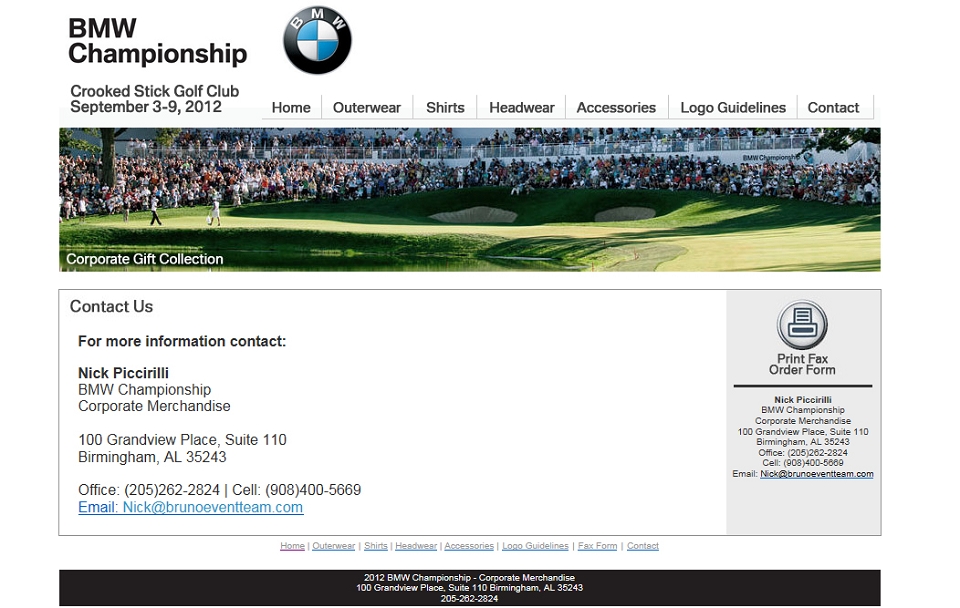
Task: Click the BMW Championship title text
Action: point(157,41)
